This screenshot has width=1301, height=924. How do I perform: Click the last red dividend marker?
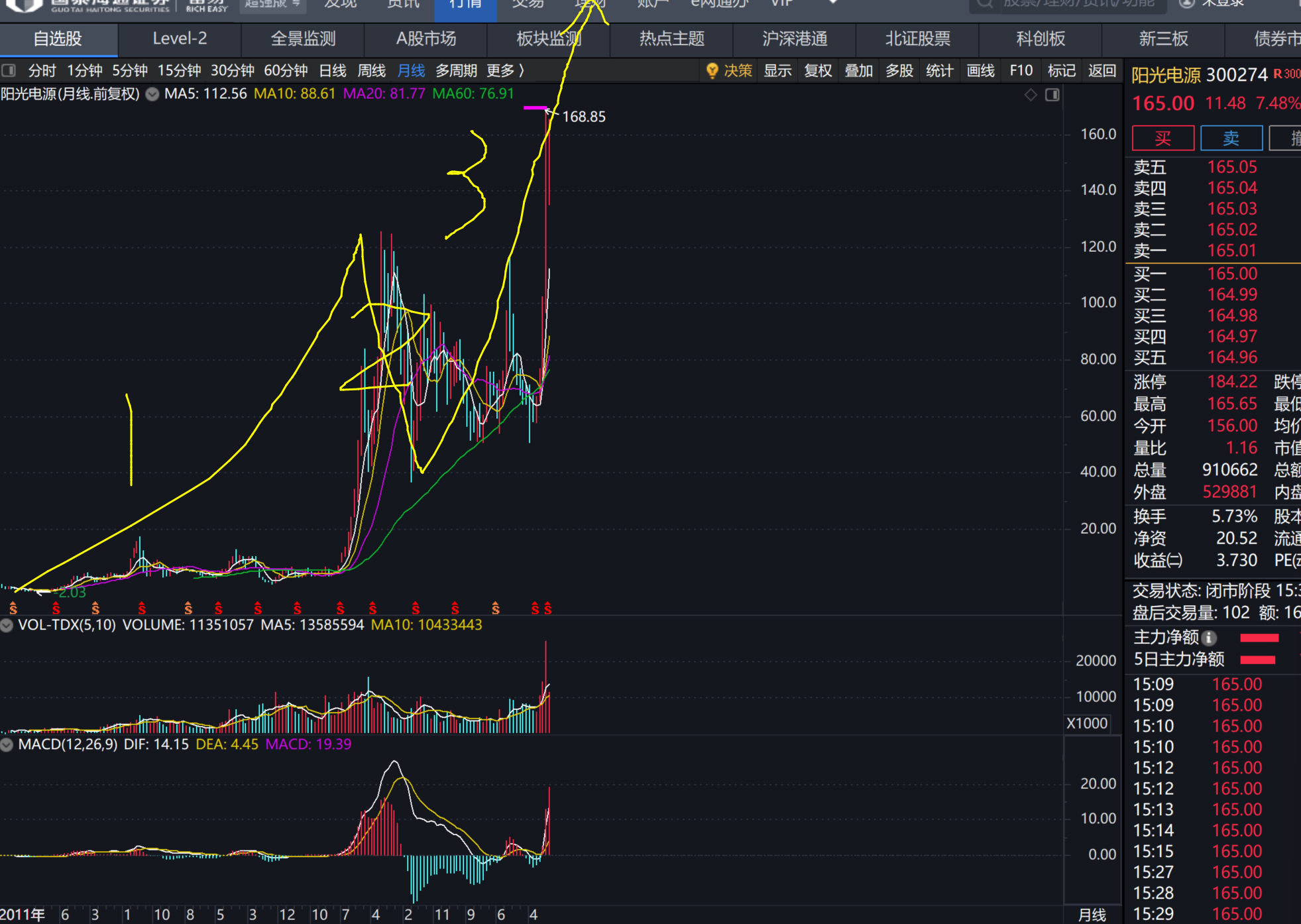548,608
